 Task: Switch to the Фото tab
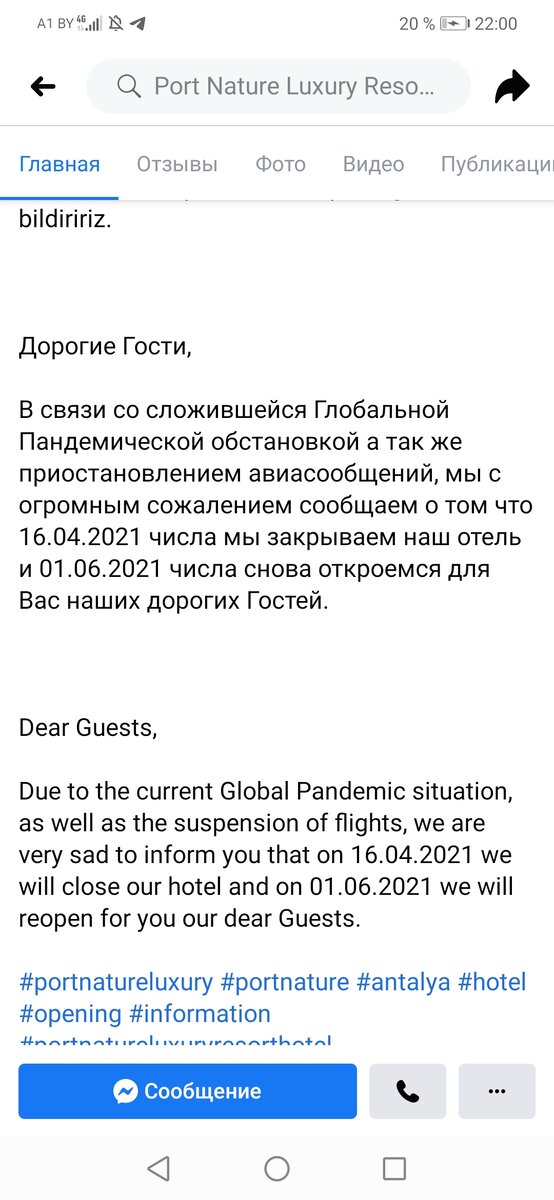click(280, 165)
